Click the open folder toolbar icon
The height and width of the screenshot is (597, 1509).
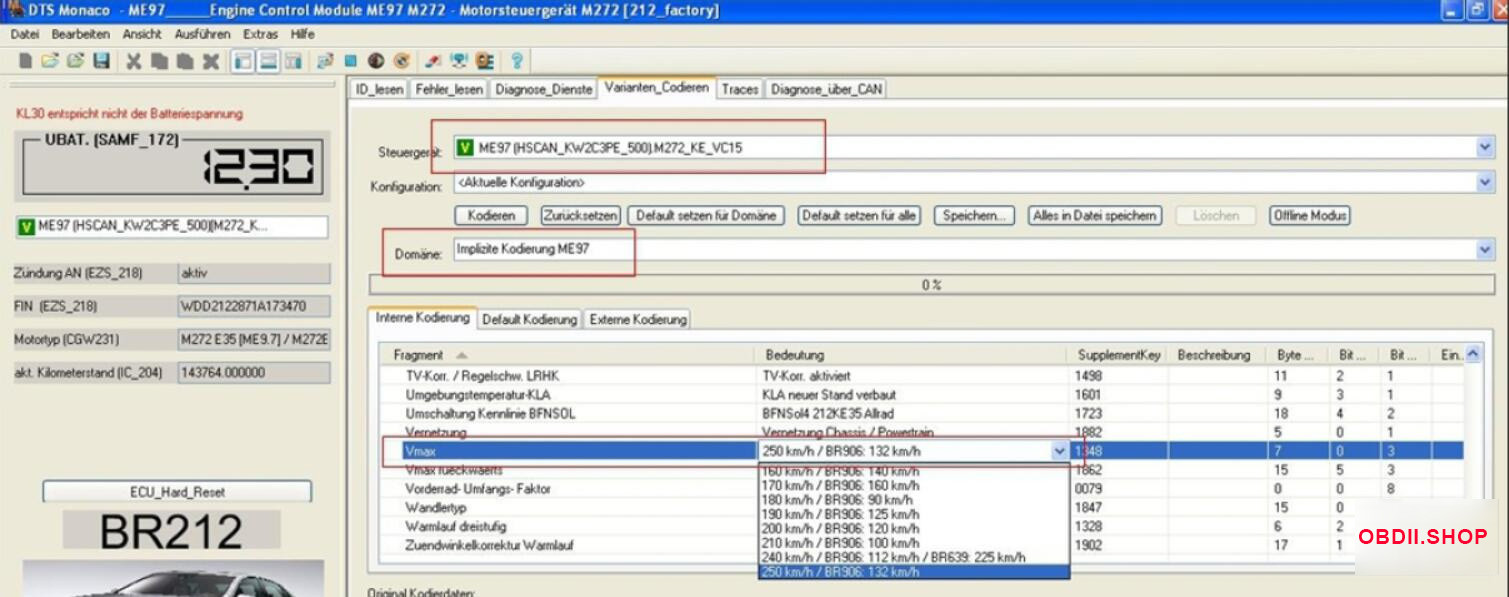(x=50, y=62)
